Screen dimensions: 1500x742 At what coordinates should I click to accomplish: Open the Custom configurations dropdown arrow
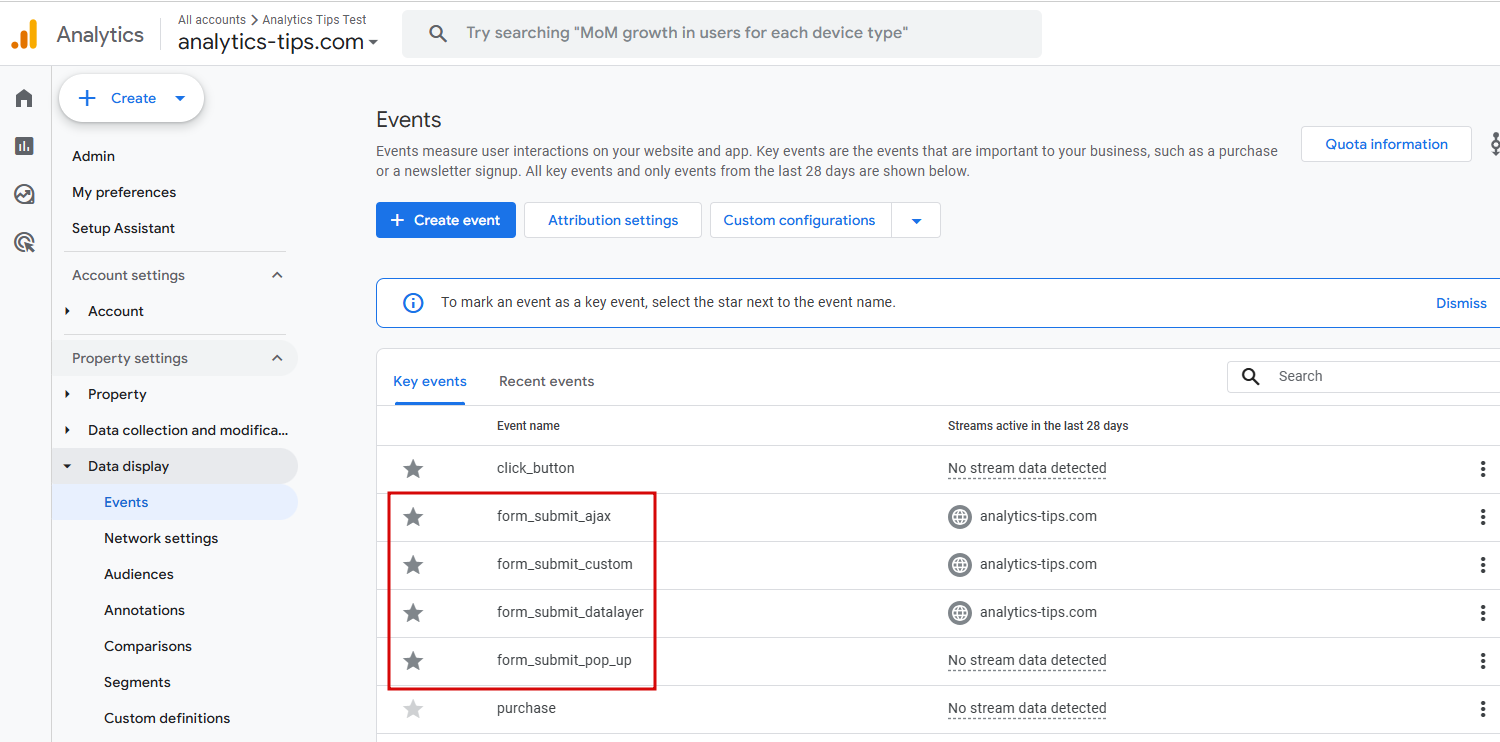(916, 221)
